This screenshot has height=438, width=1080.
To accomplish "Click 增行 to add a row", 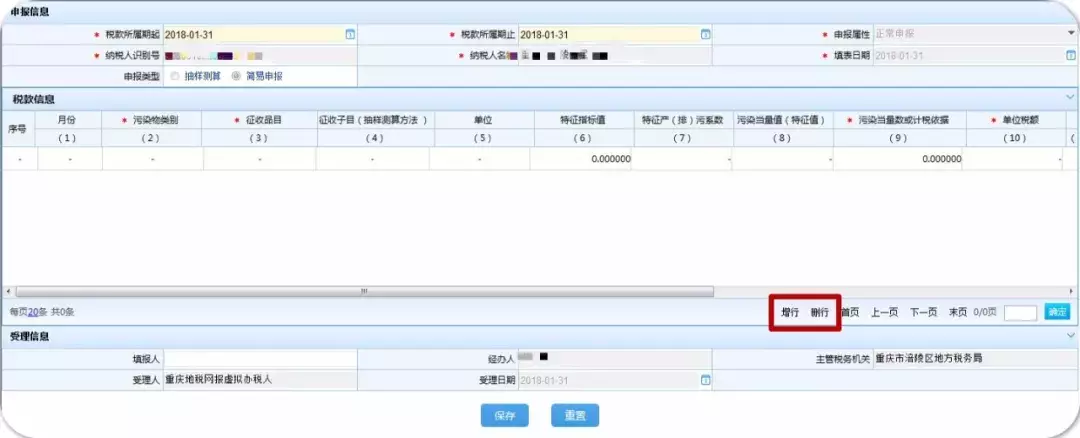I will tap(790, 312).
